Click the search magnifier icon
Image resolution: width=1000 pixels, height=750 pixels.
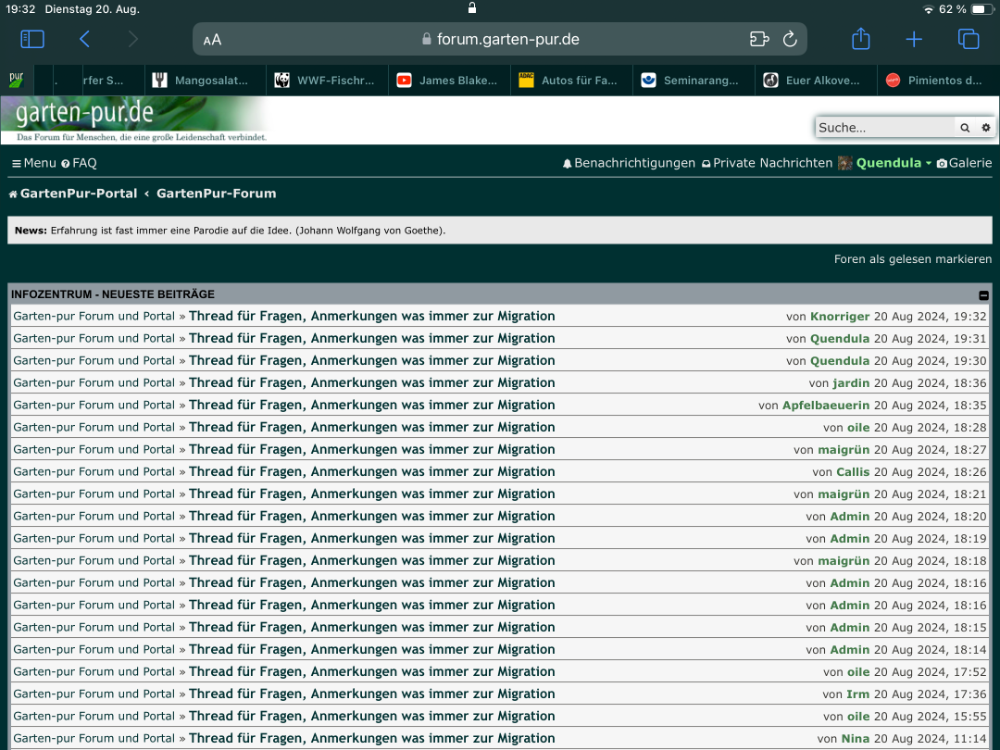click(x=965, y=128)
